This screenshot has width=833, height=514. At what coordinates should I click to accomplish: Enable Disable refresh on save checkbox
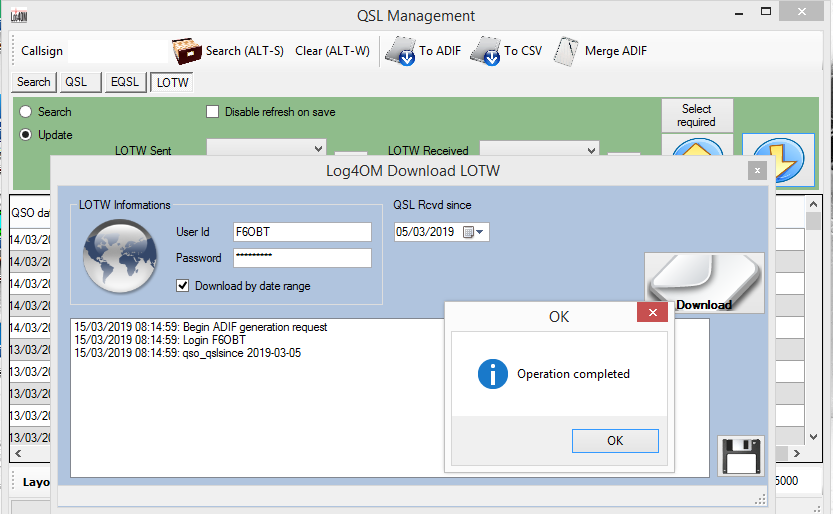[x=212, y=112]
